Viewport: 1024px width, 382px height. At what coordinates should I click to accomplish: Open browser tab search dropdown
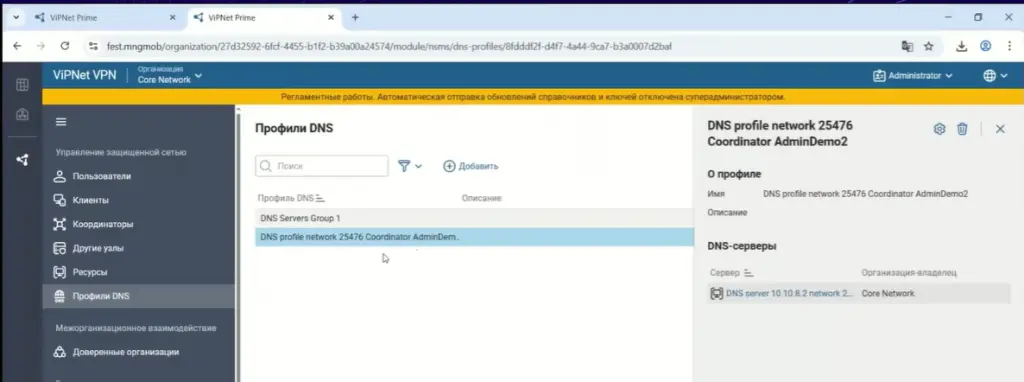pos(16,18)
